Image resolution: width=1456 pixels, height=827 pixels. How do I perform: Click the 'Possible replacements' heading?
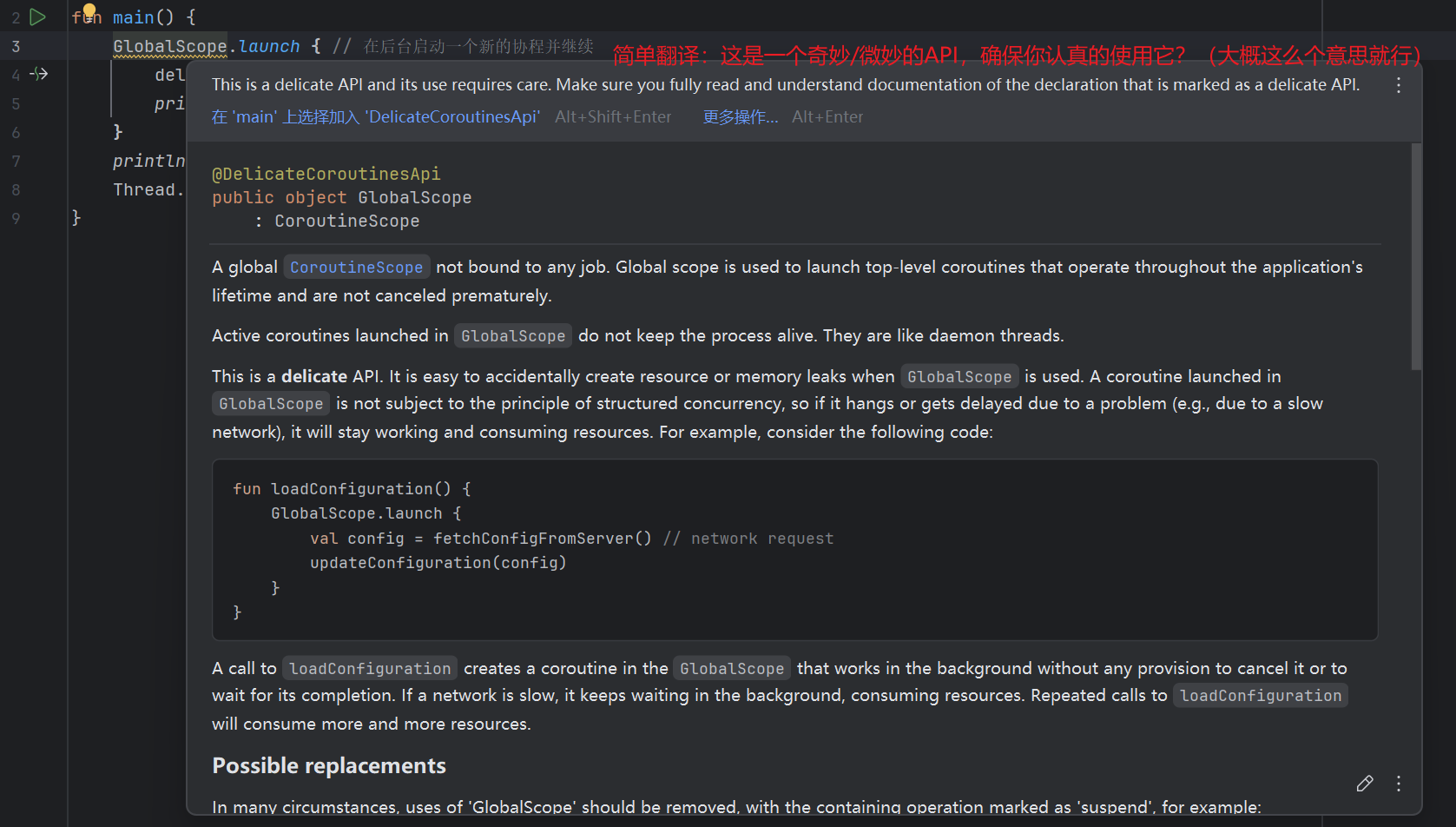point(329,765)
